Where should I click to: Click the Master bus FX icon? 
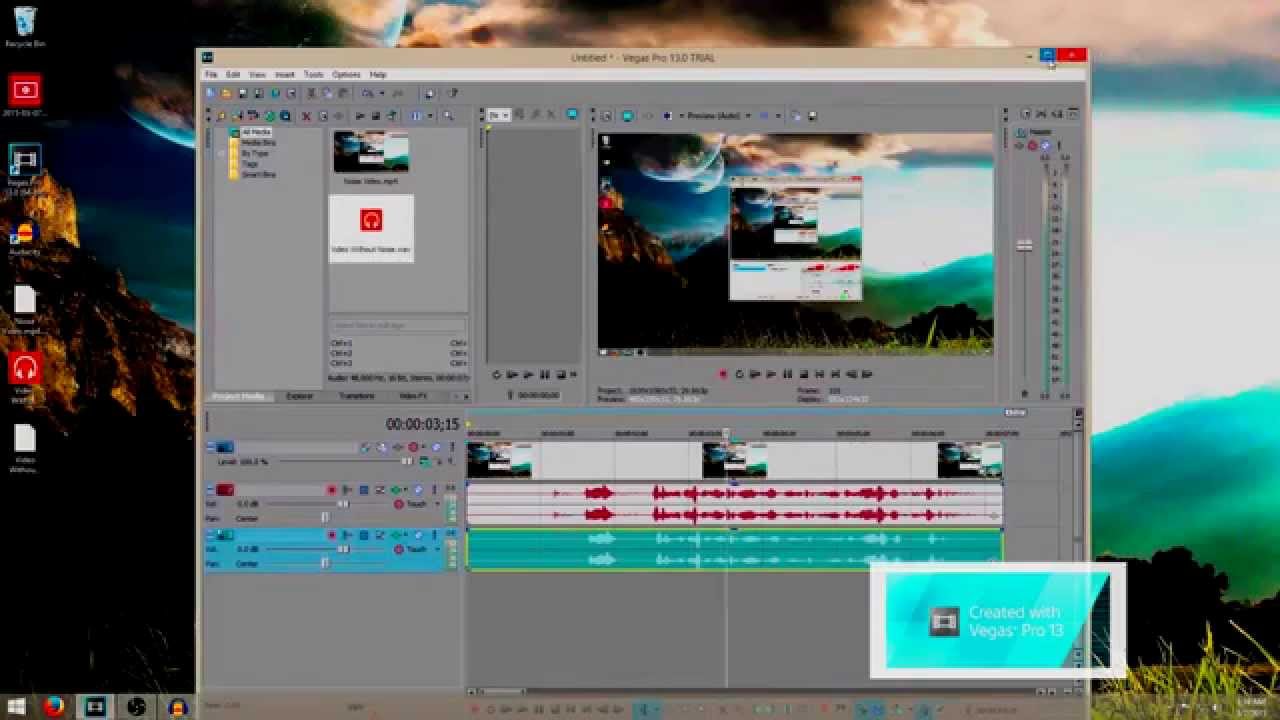click(x=1019, y=145)
